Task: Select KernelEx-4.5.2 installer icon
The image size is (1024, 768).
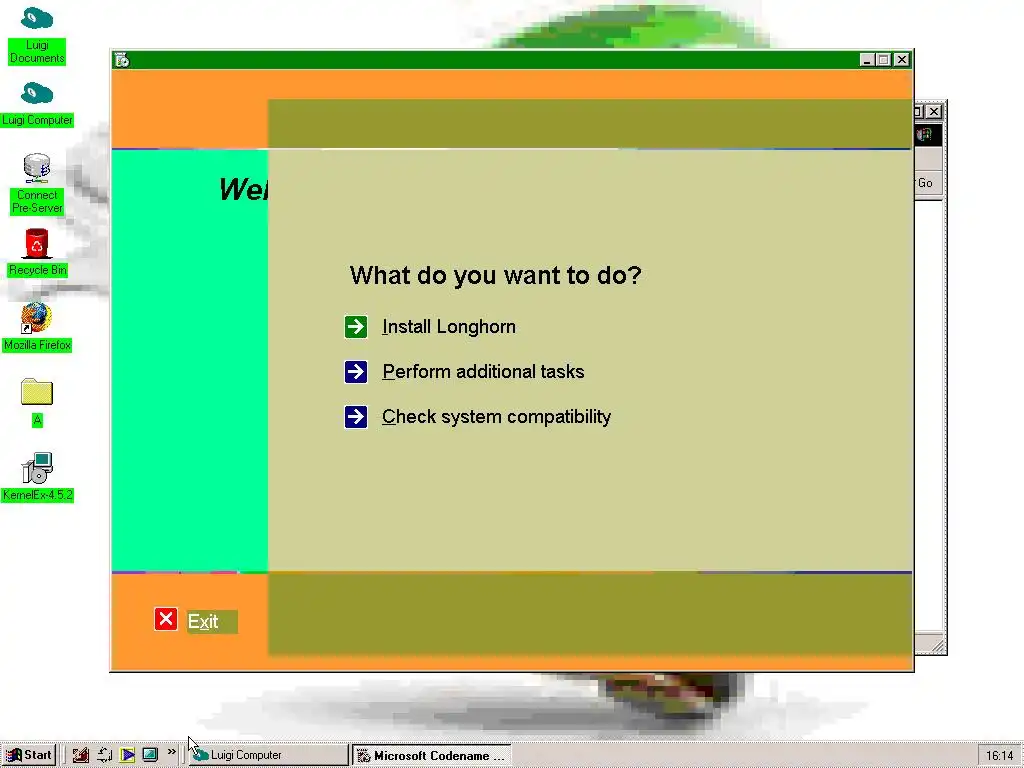Action: pyautogui.click(x=37, y=477)
